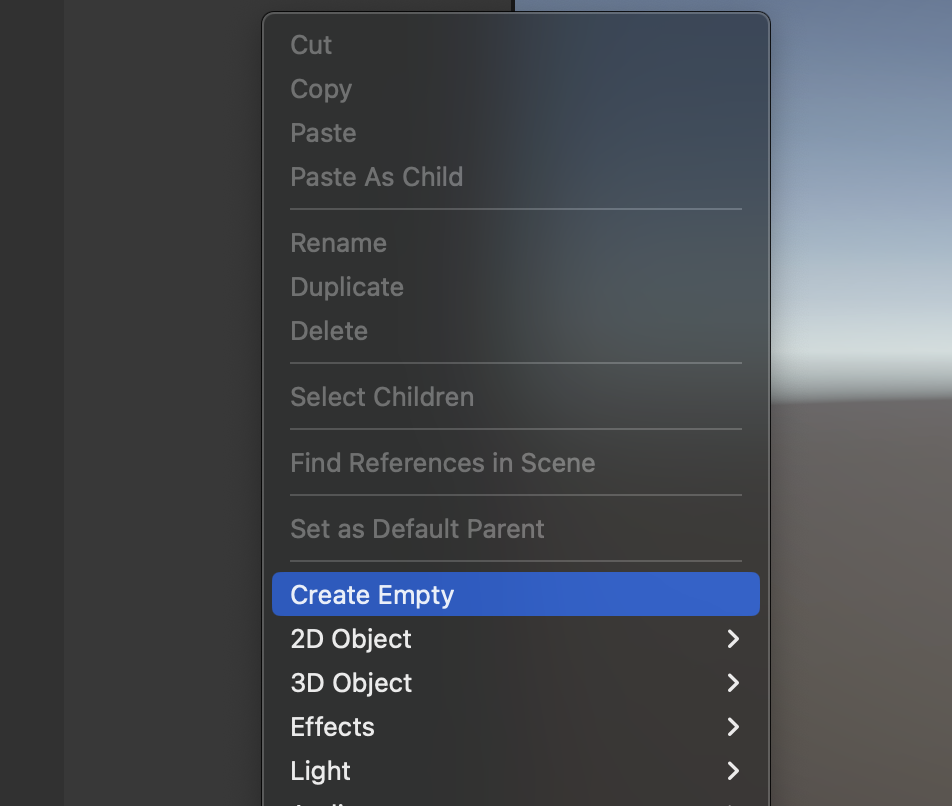The width and height of the screenshot is (952, 806).
Task: Click Set as Default Parent
Action: (417, 529)
